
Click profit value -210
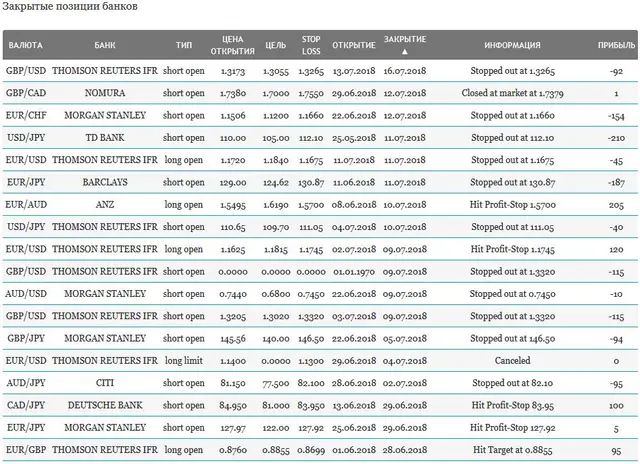[616, 138]
